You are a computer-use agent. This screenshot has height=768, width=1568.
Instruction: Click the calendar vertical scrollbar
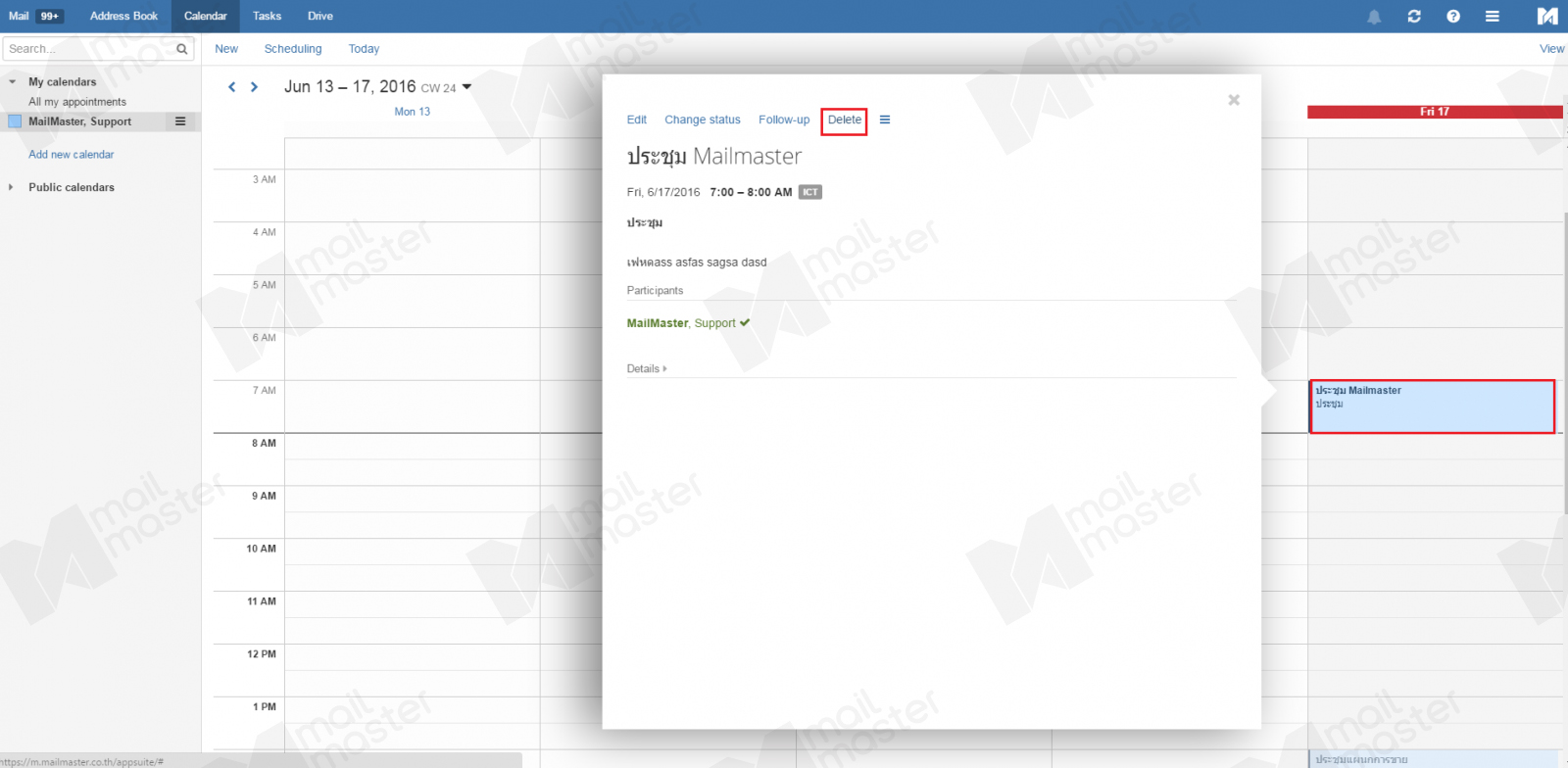tap(1564, 362)
